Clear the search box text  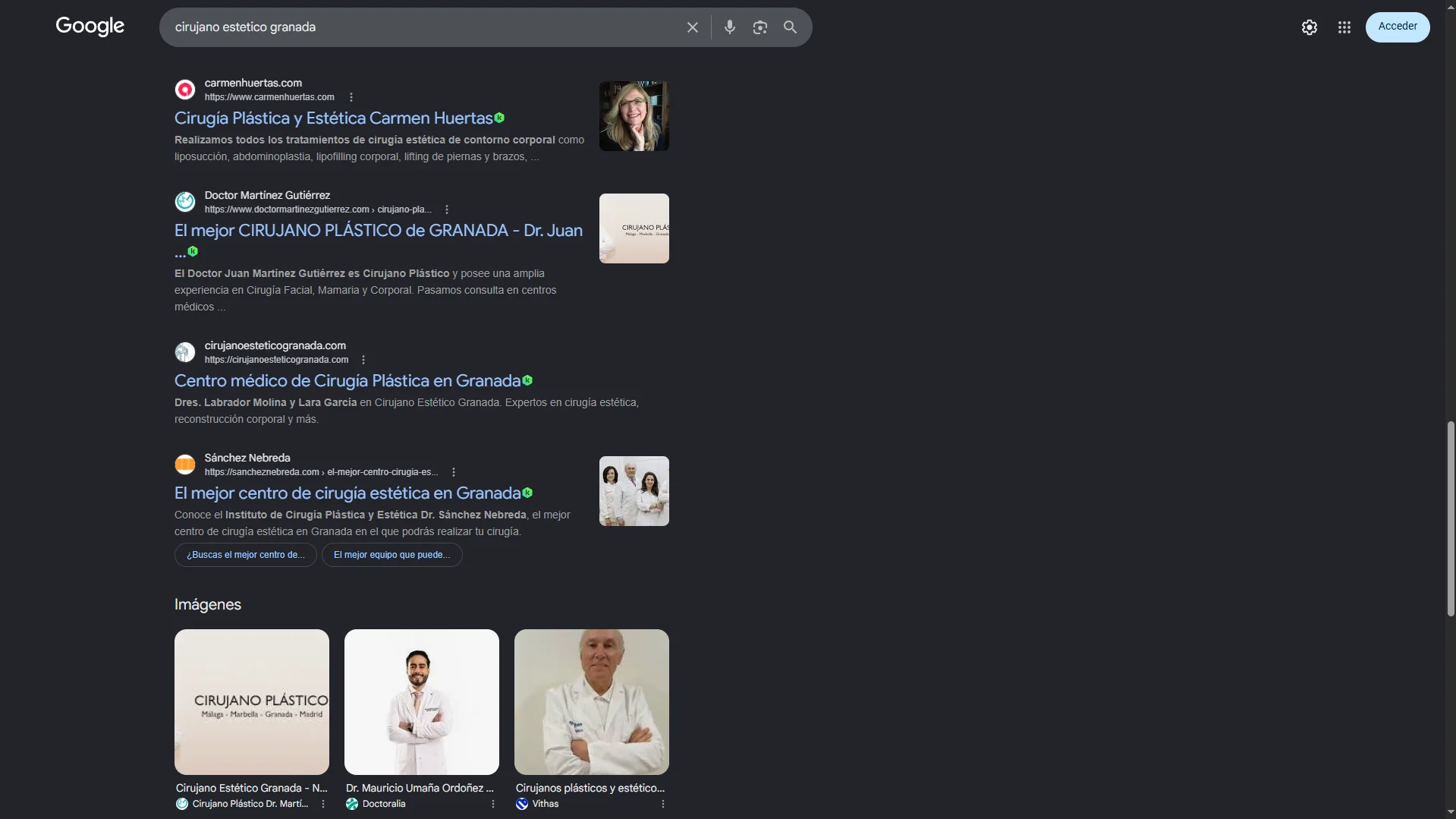[692, 27]
